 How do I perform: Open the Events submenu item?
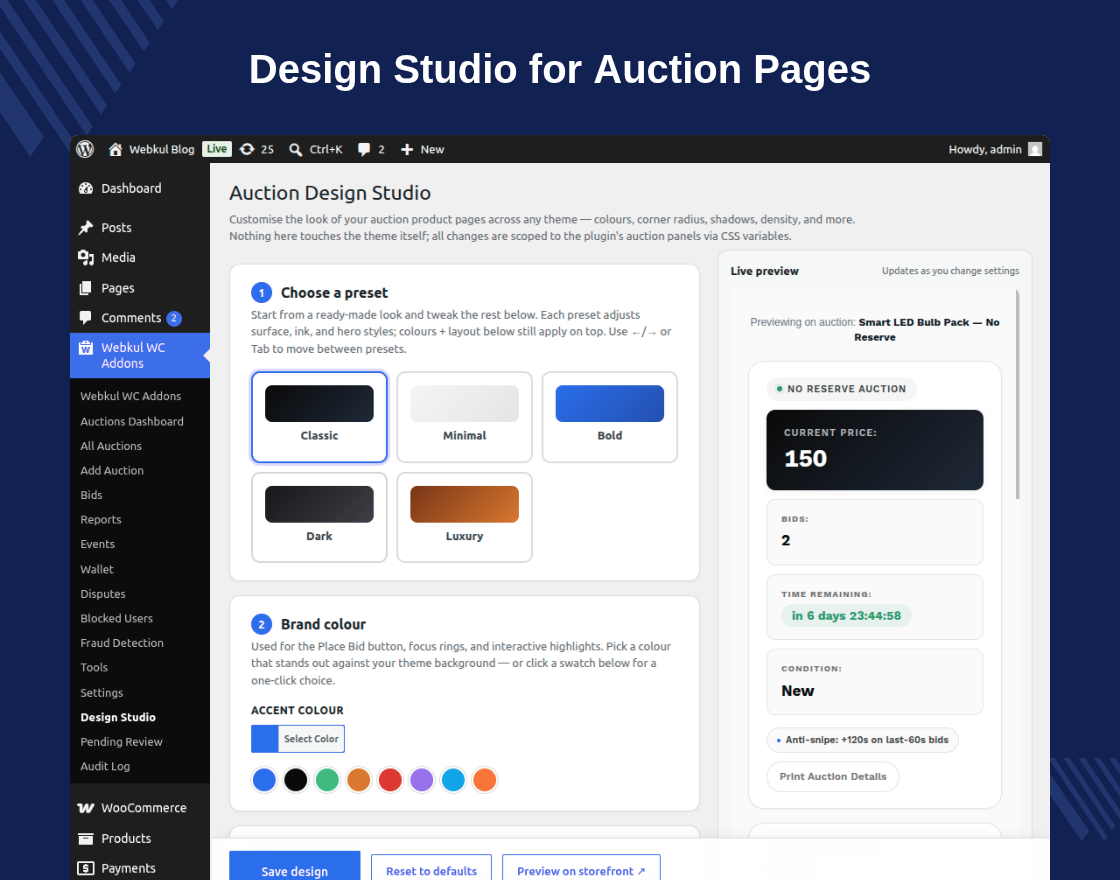pyautogui.click(x=97, y=544)
